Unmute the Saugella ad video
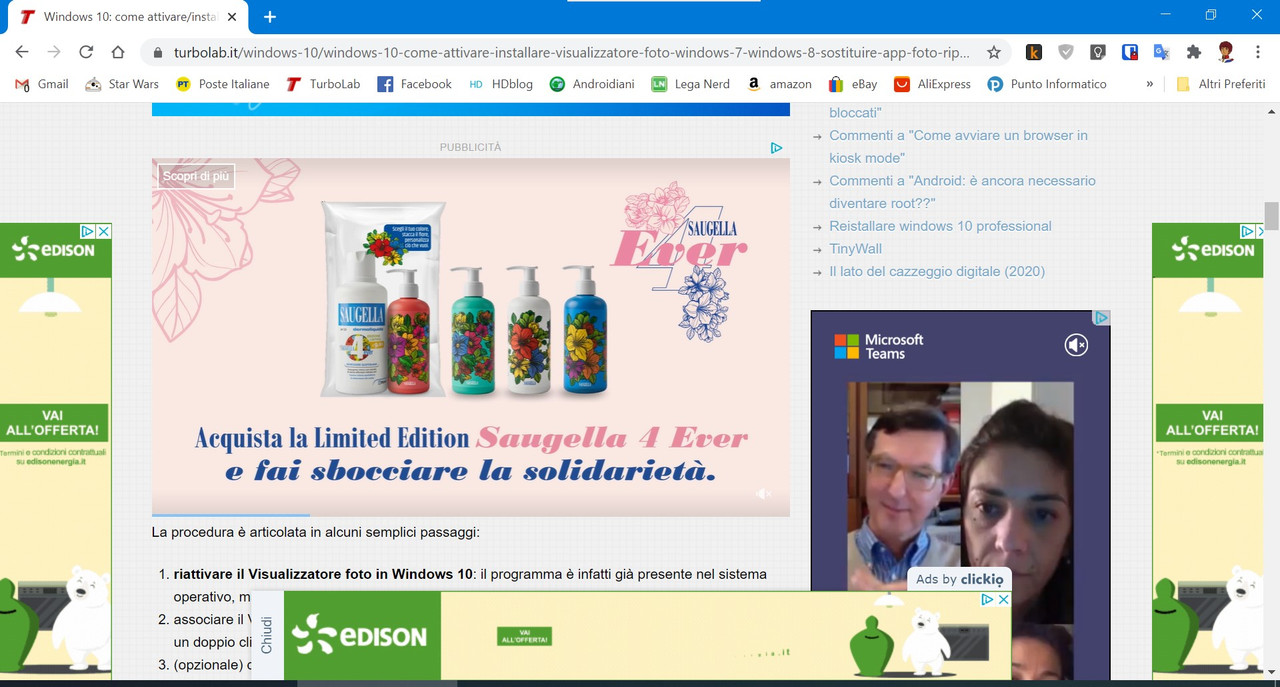1280x687 pixels. tap(763, 494)
